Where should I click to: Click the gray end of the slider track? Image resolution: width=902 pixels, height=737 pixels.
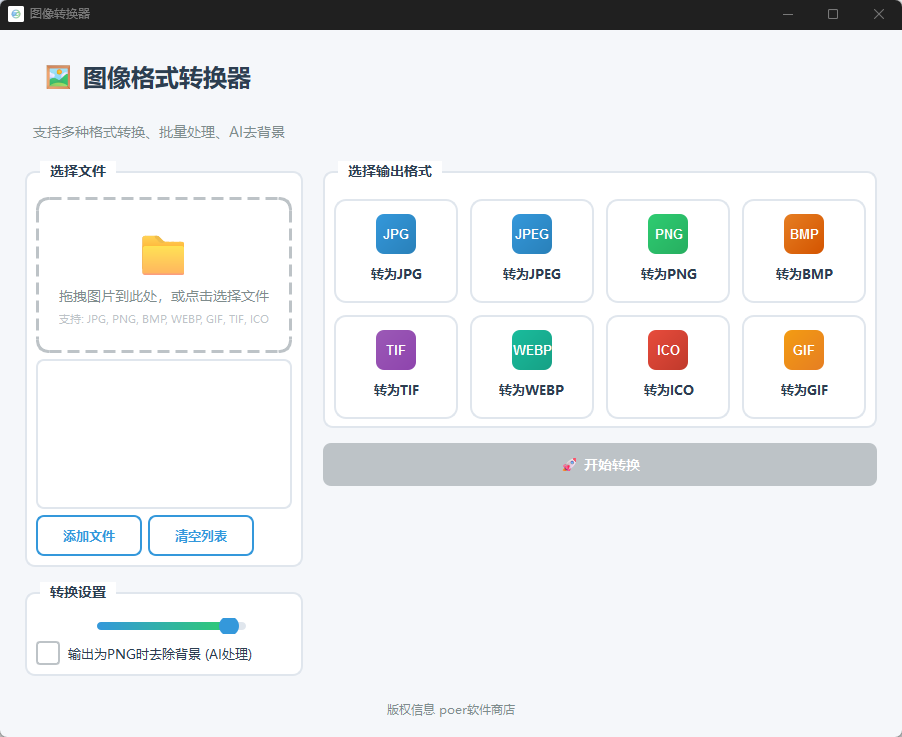coord(242,626)
